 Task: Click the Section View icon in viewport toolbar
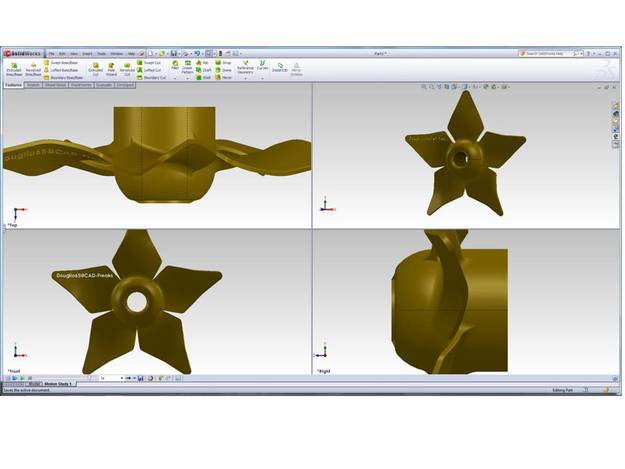coord(447,86)
